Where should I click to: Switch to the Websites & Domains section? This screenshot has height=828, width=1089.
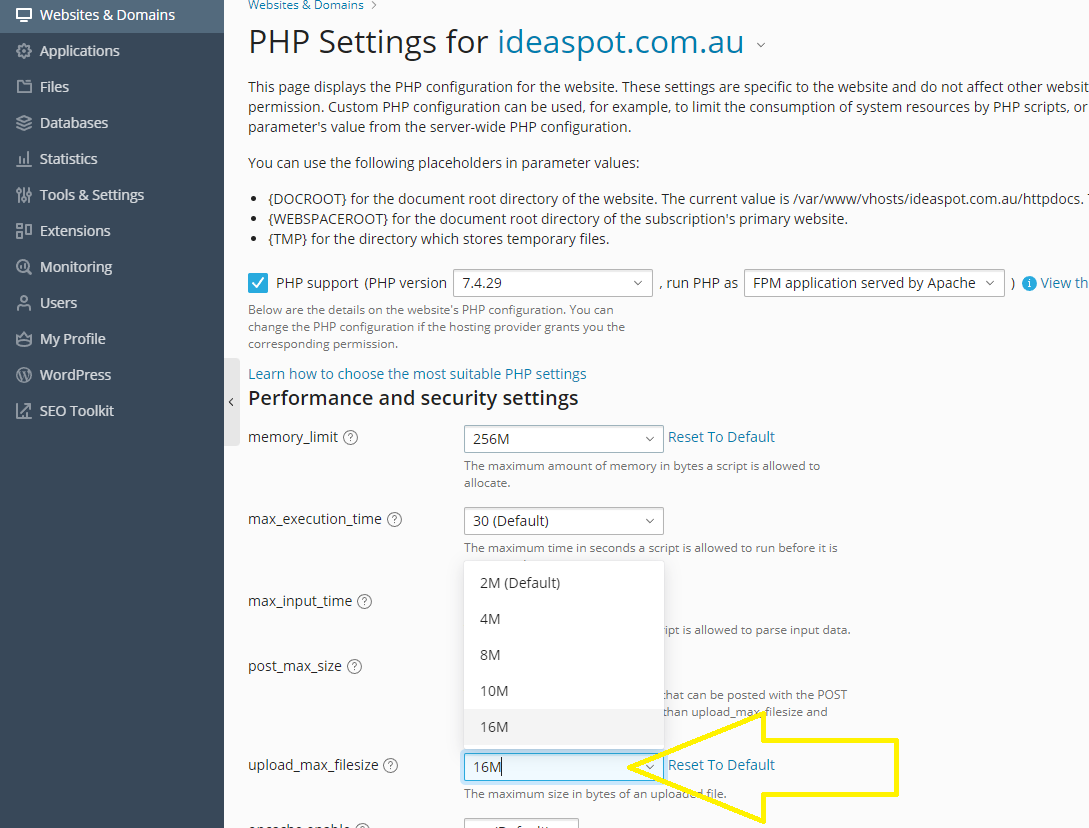coord(92,15)
